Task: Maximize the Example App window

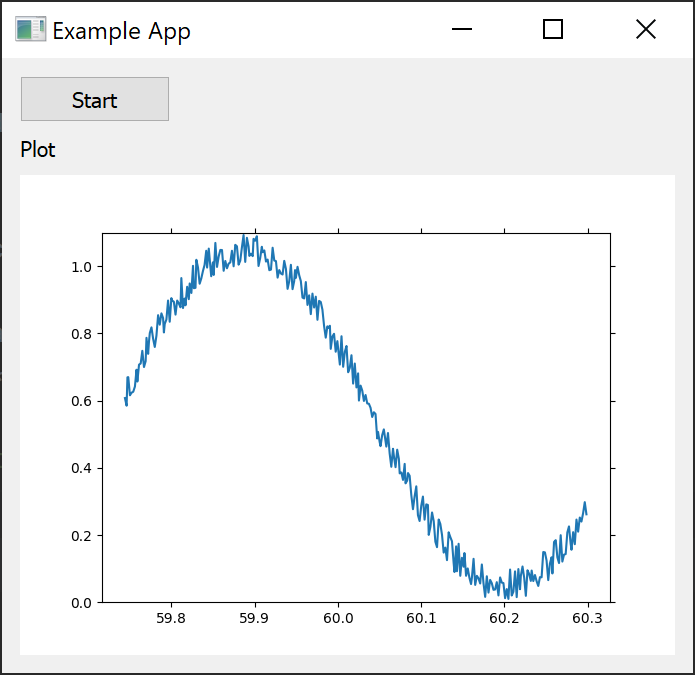Action: 553,29
